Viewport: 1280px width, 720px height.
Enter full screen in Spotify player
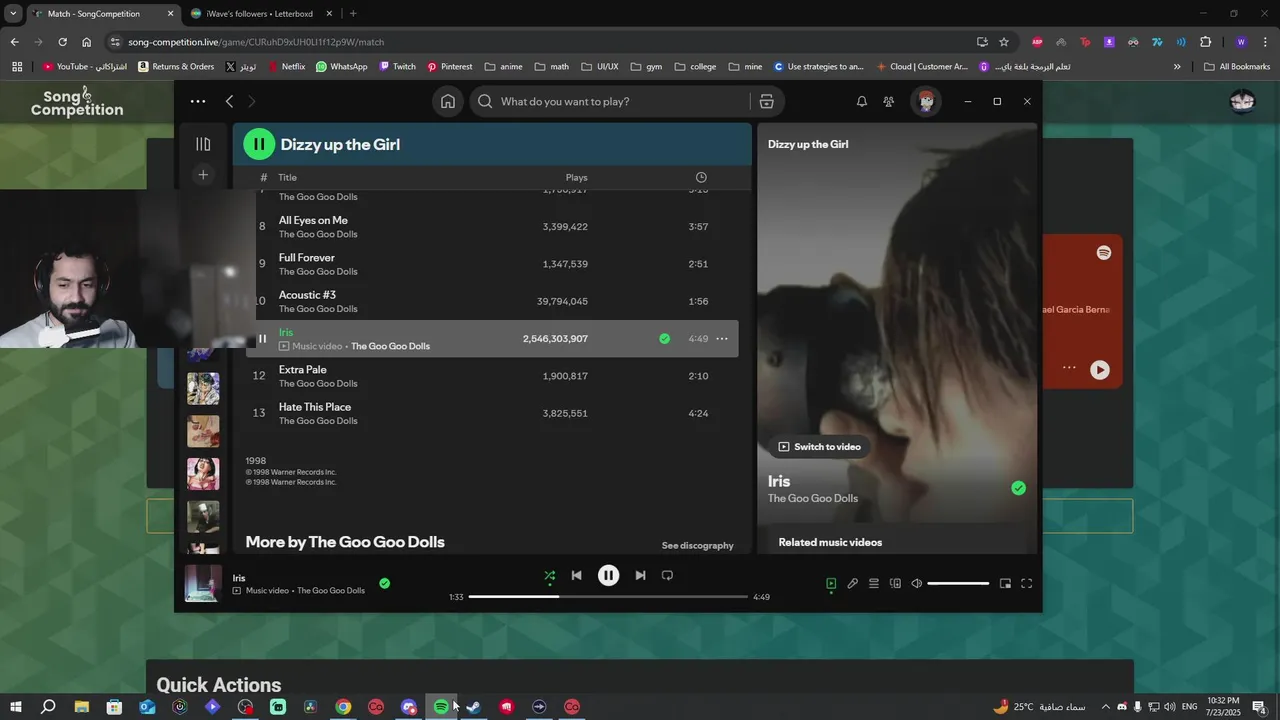point(1026,583)
